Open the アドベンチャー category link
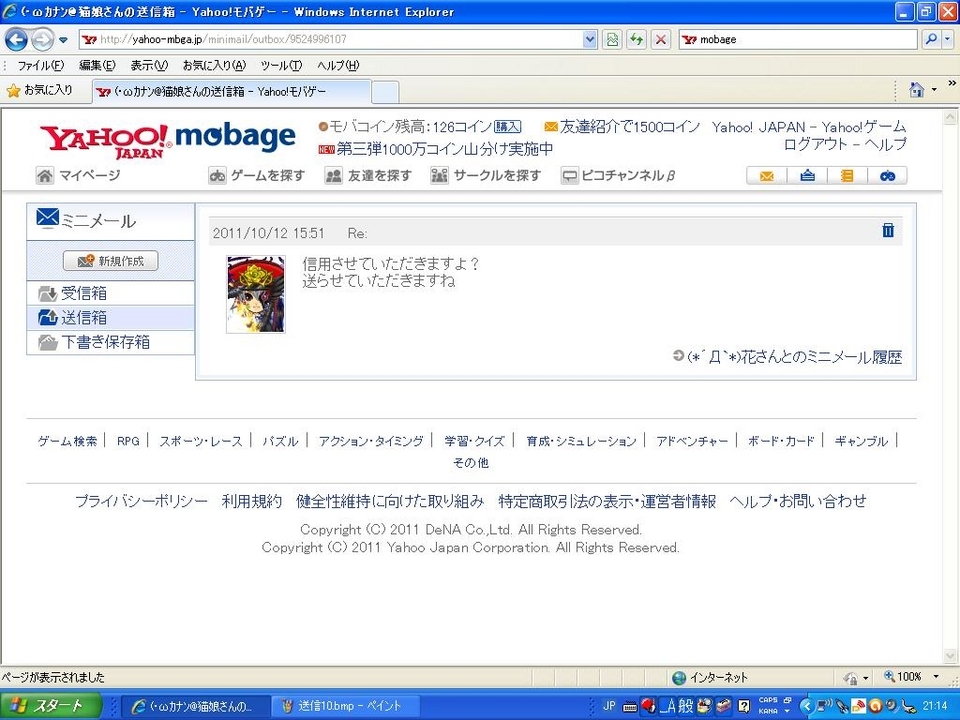 tap(692, 441)
